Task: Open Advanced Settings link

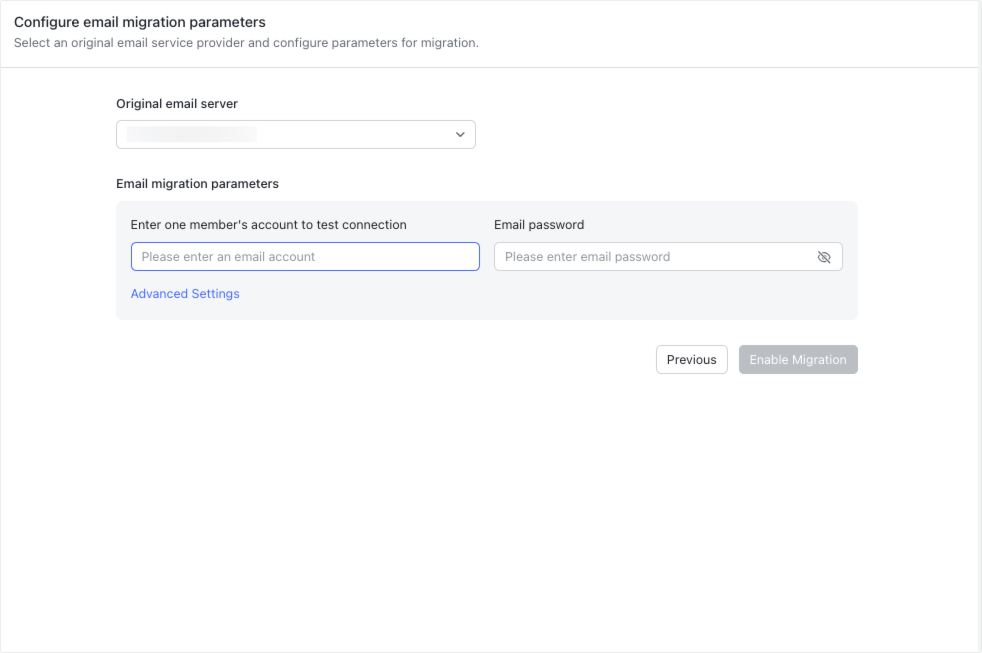Action: point(185,294)
